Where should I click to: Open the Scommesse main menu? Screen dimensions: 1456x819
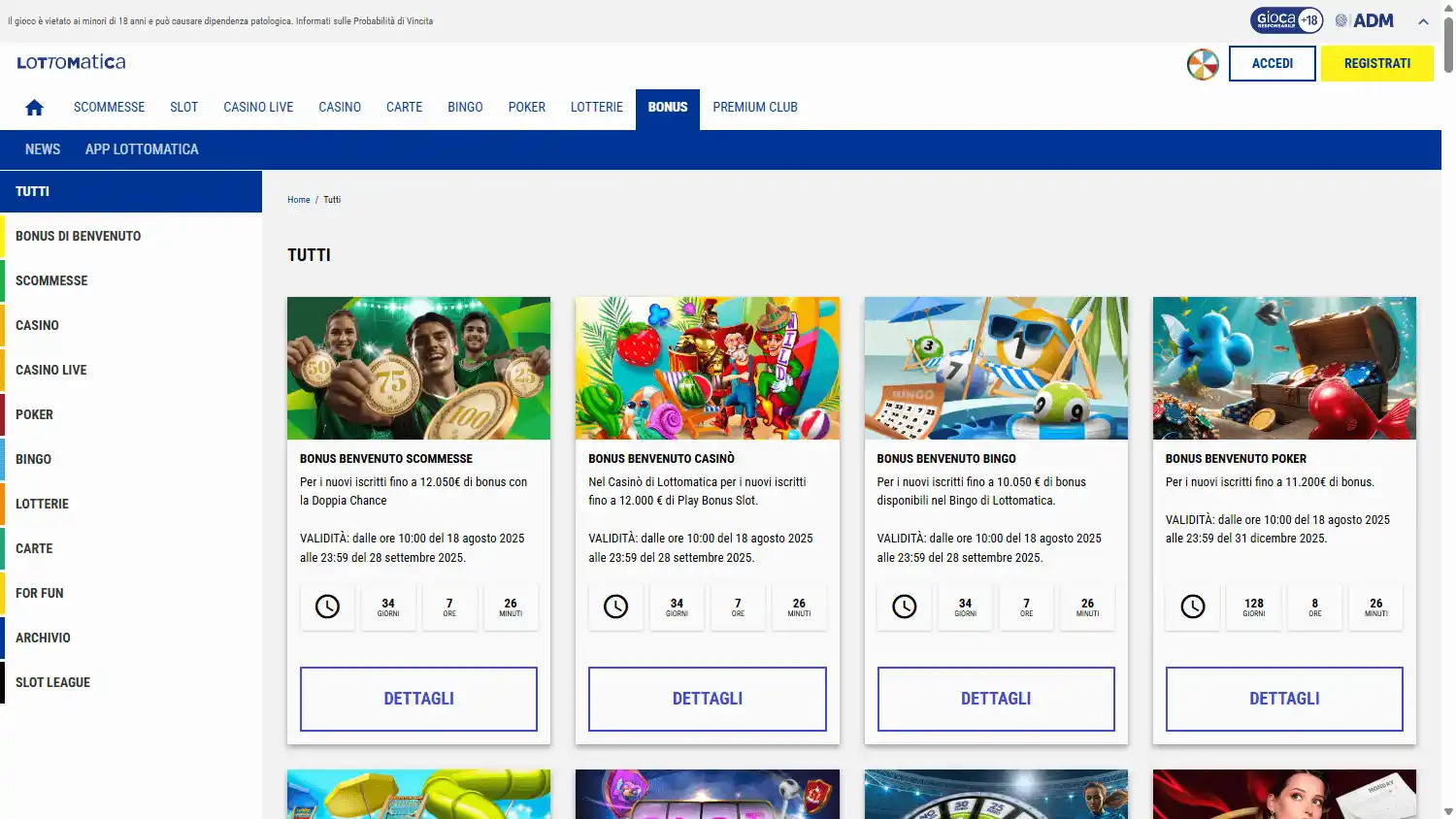coord(109,108)
